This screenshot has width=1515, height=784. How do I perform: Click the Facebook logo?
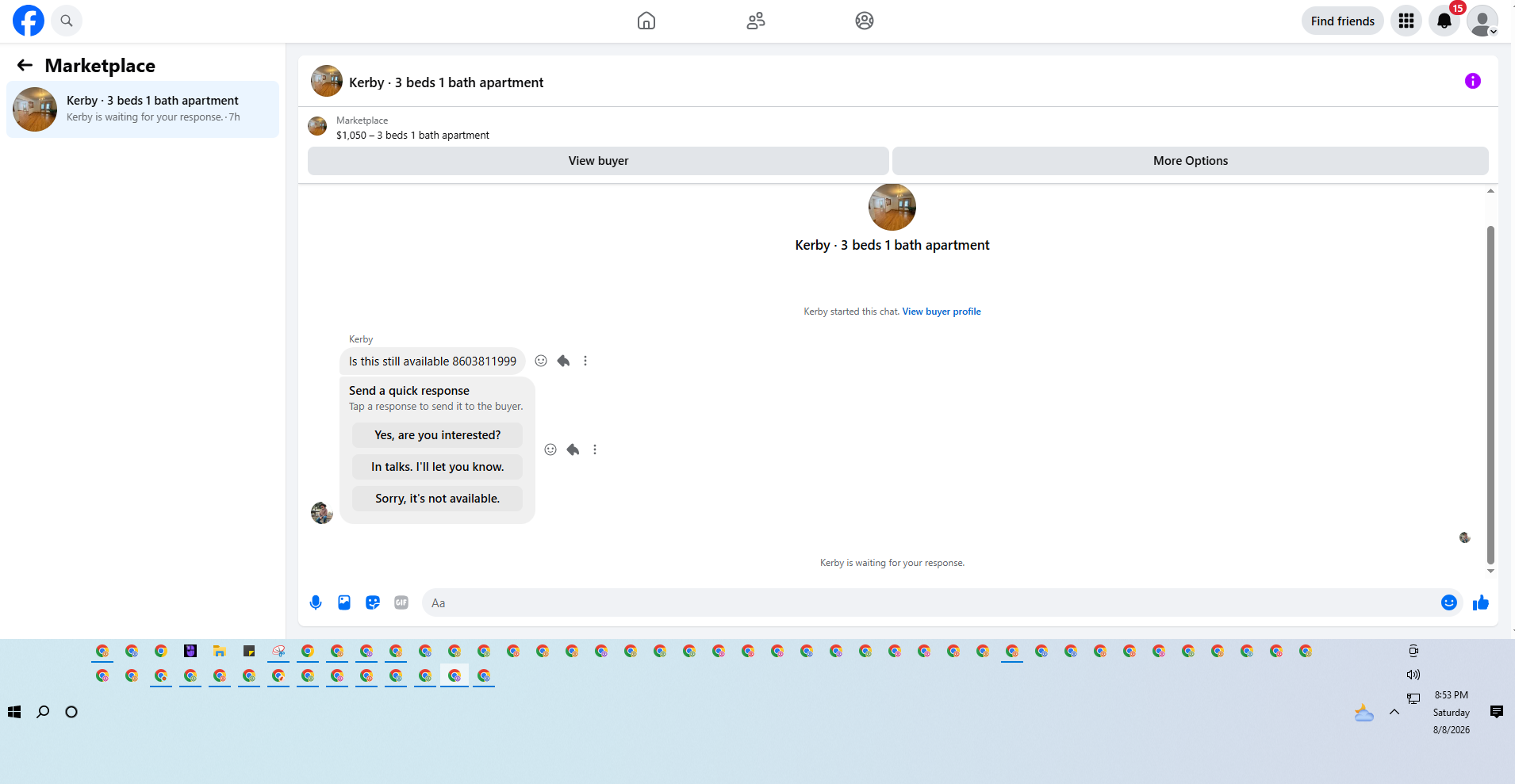(x=29, y=21)
